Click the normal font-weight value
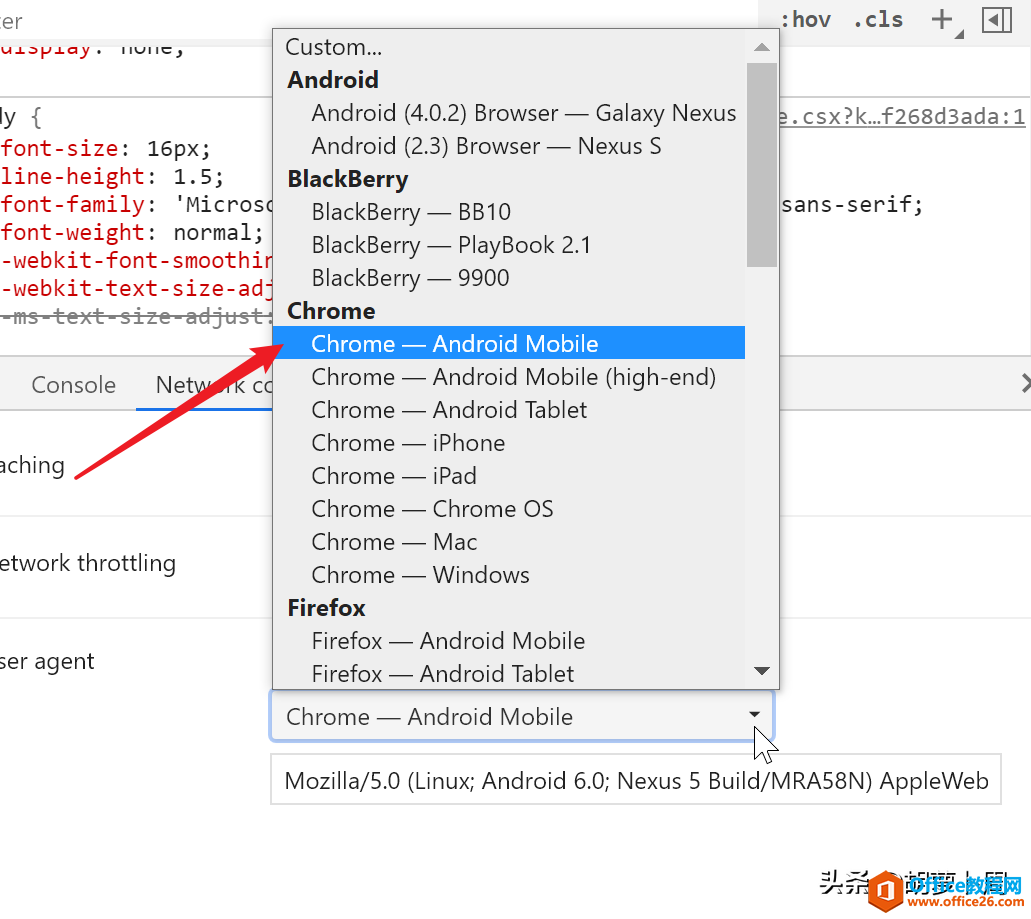Viewport: 1031px width, 919px height. point(212,232)
